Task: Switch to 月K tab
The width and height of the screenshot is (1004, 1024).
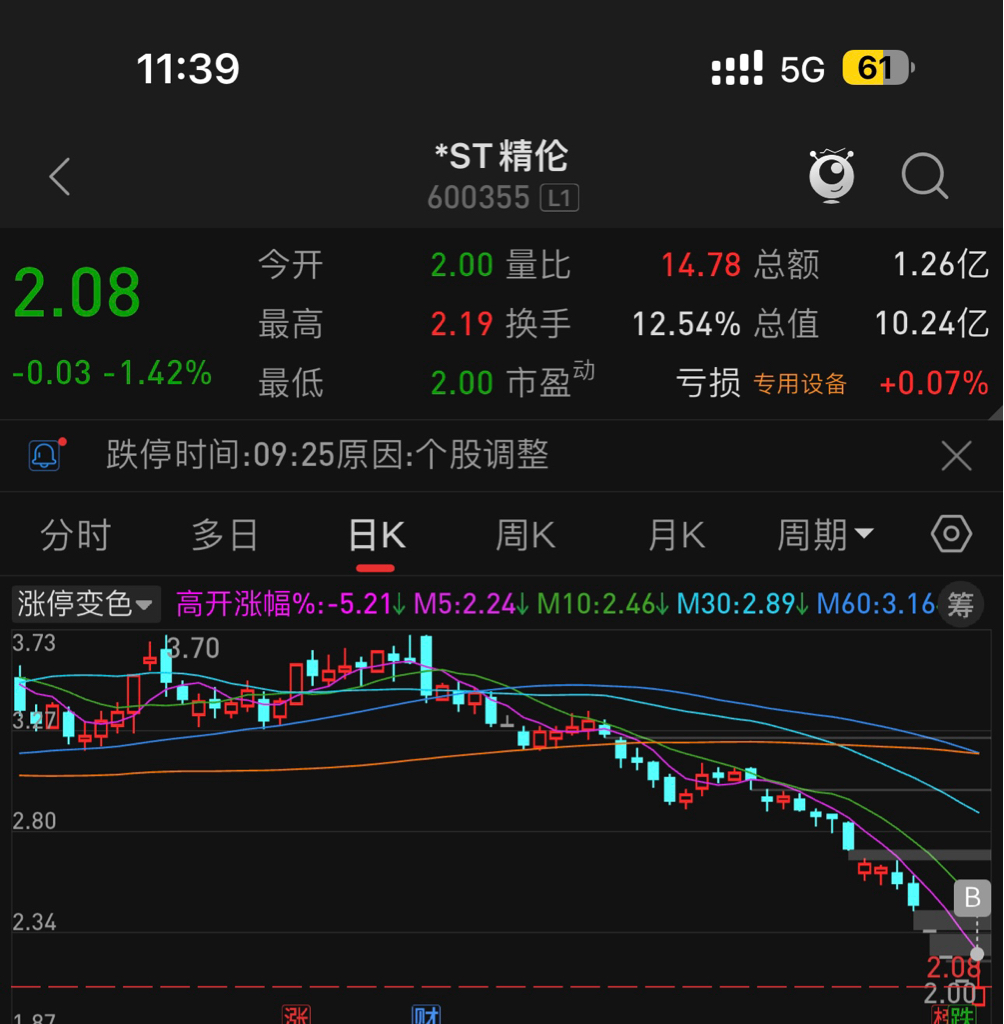Action: (x=676, y=536)
